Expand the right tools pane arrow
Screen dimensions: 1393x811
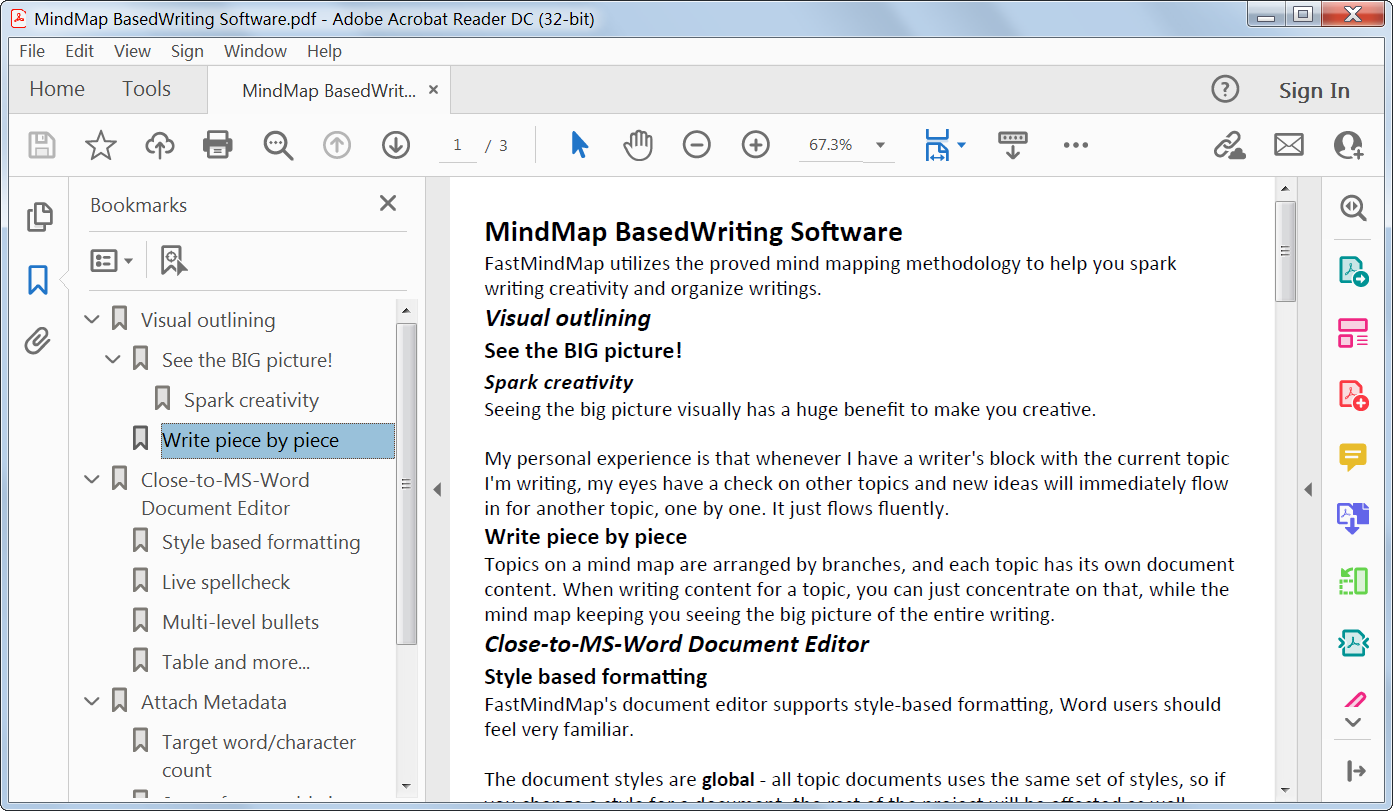tap(1309, 489)
